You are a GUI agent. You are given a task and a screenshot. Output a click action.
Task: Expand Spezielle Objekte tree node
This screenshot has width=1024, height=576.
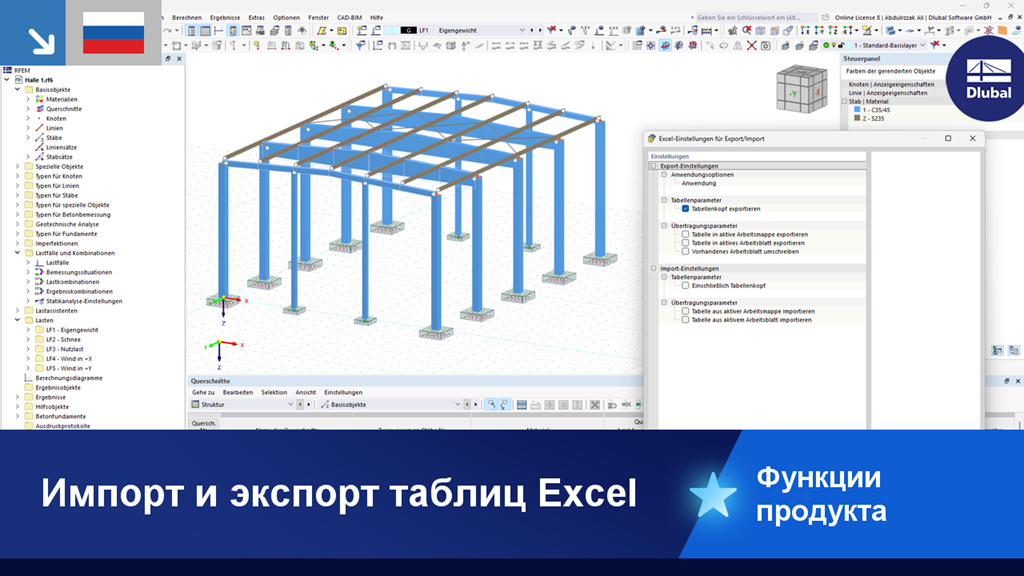(x=18, y=167)
